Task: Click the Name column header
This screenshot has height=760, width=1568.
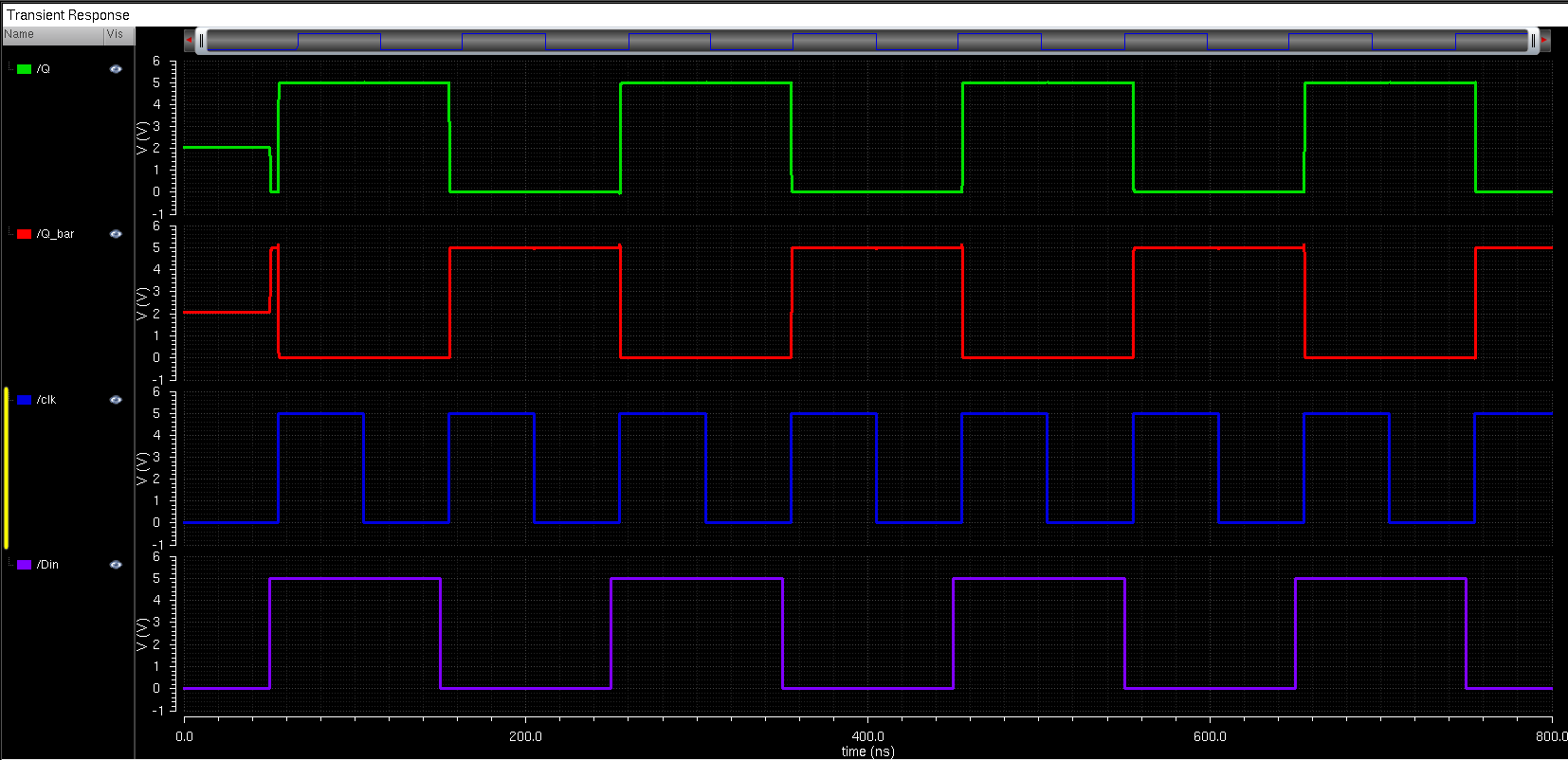Action: point(52,34)
